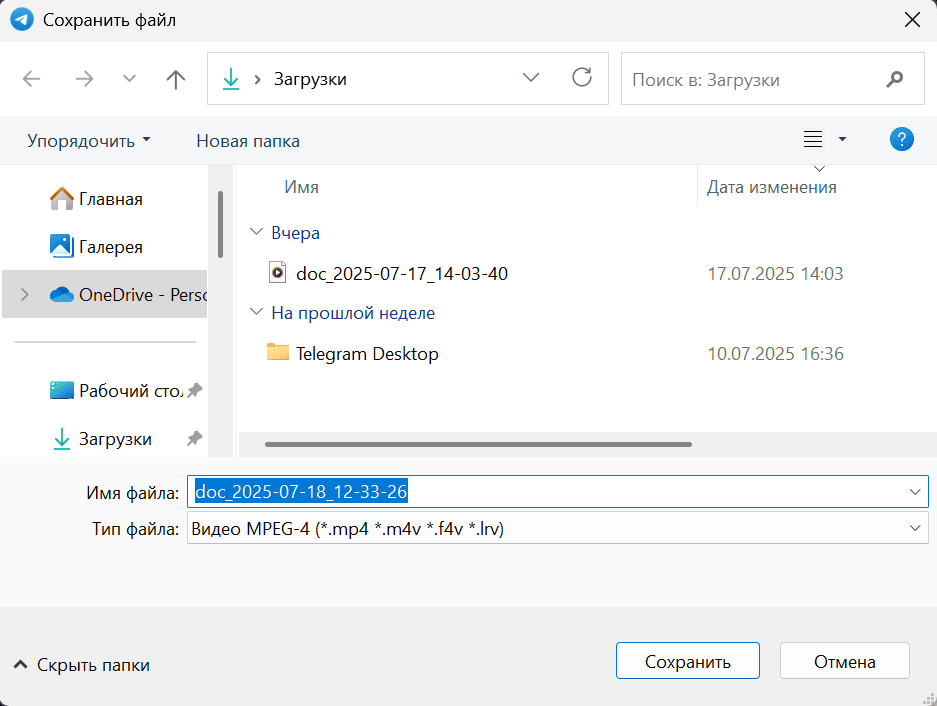Select the doc_2025-07-17_14-03-40 video file
The image size is (937, 706).
click(x=401, y=273)
